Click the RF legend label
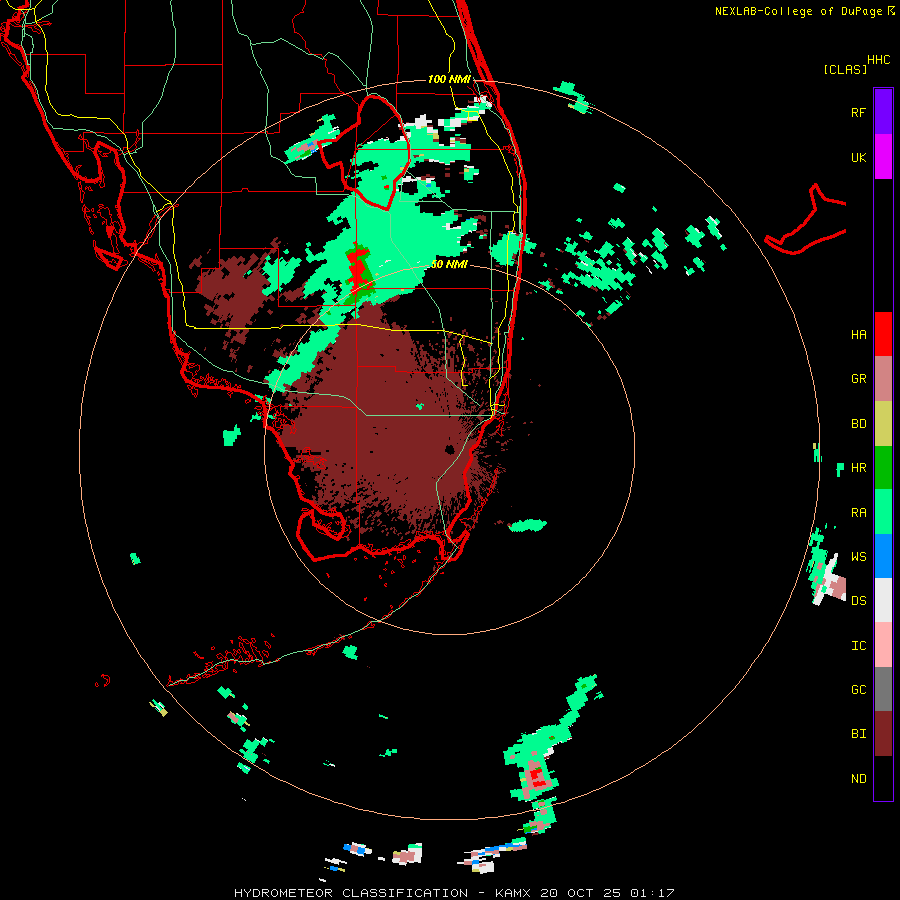The image size is (900, 900). click(x=858, y=112)
